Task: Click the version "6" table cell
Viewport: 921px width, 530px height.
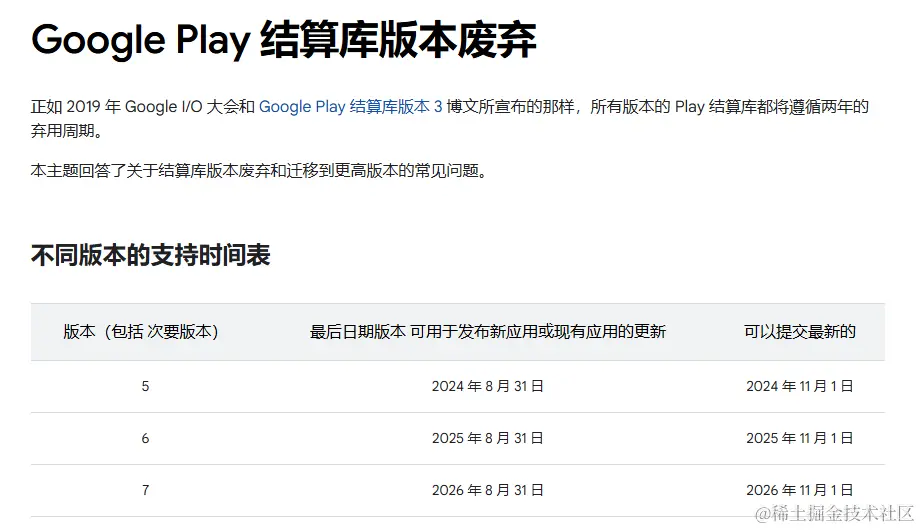Action: pos(145,438)
